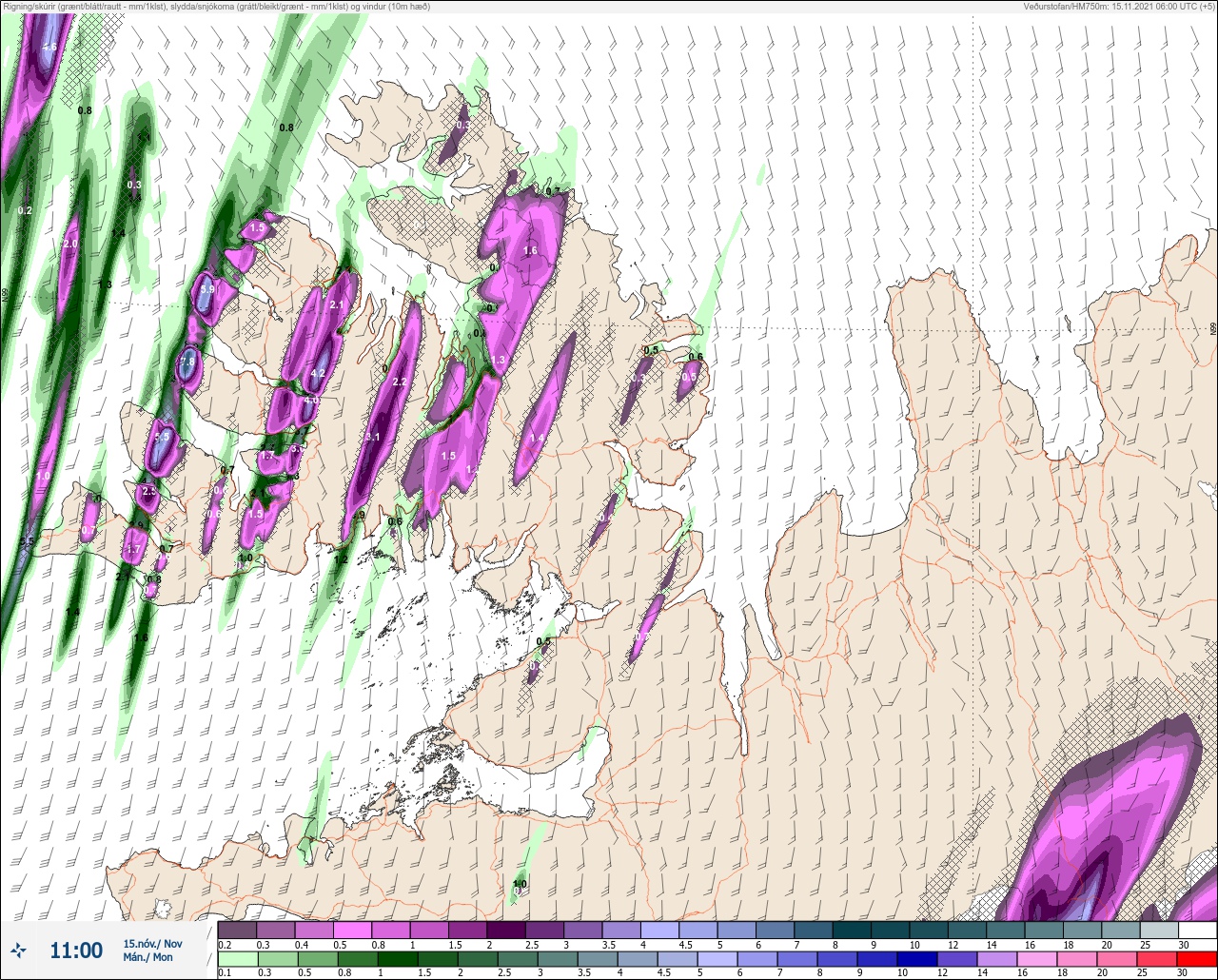Select the red 30 swatch in lower legend row
The image size is (1218, 980).
pos(1198,959)
